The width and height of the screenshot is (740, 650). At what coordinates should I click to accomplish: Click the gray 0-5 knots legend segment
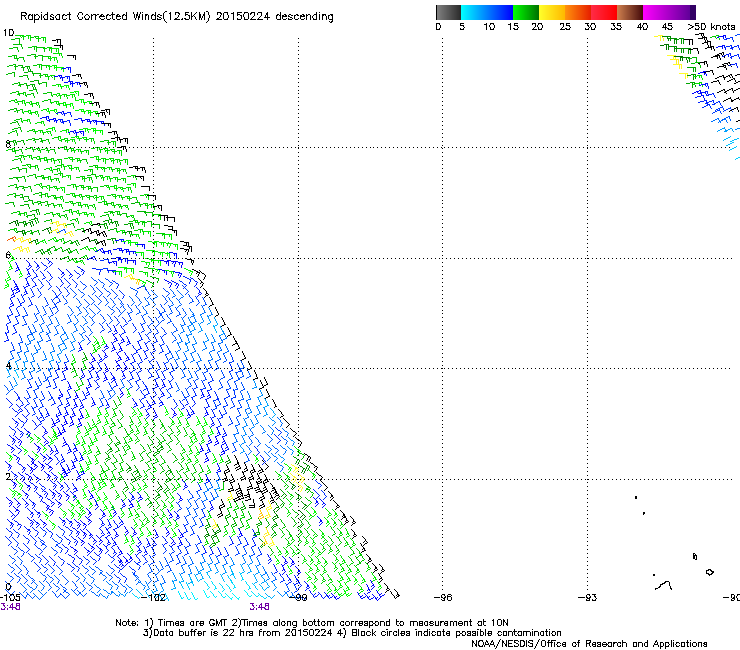(x=448, y=12)
